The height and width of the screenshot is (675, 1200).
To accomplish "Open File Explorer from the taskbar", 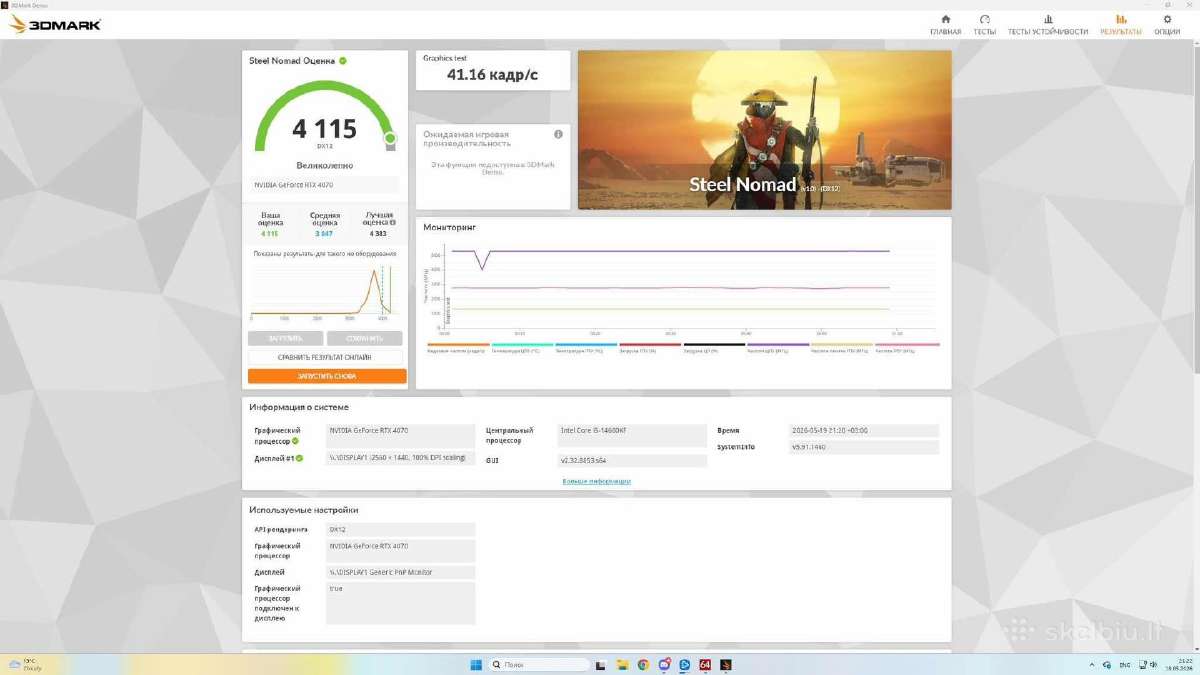I will (x=622, y=664).
